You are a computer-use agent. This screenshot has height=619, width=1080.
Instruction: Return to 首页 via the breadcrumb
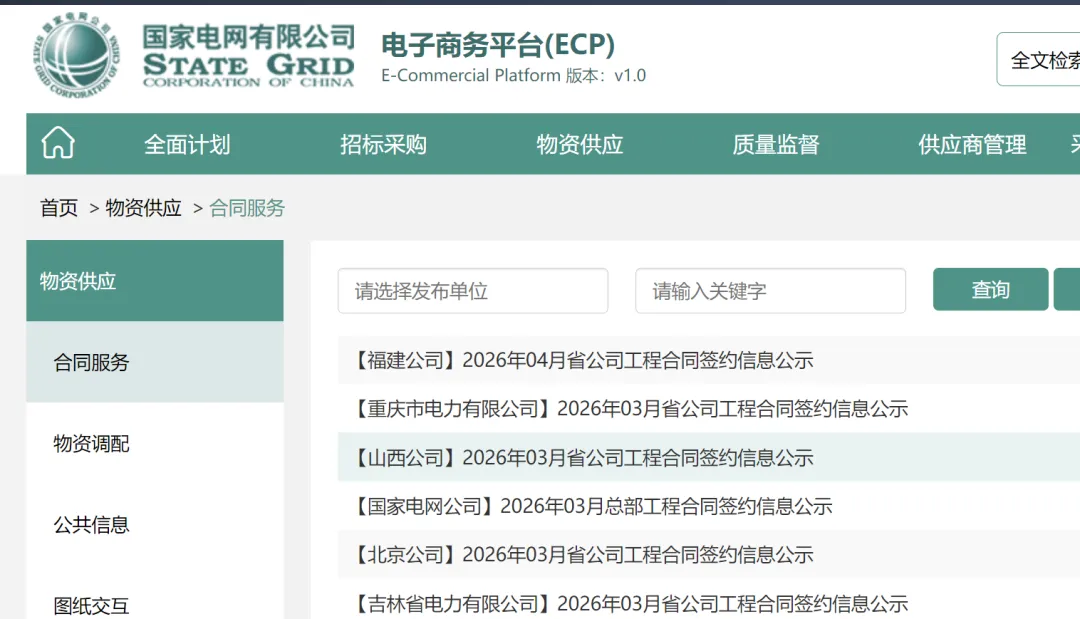(57, 208)
